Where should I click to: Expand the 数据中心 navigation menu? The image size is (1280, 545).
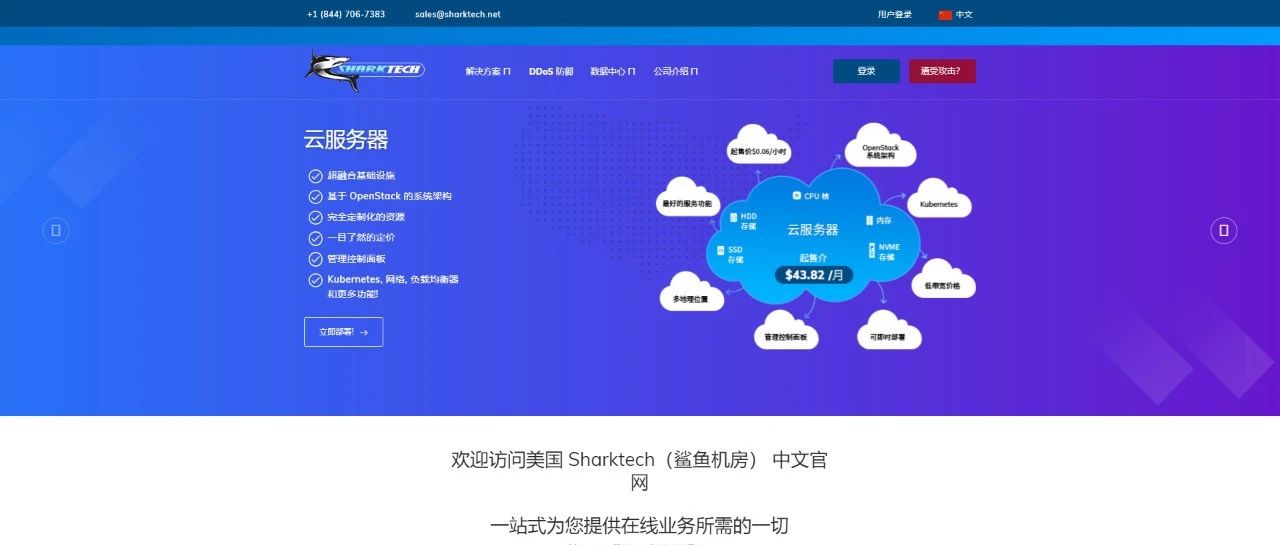[613, 71]
